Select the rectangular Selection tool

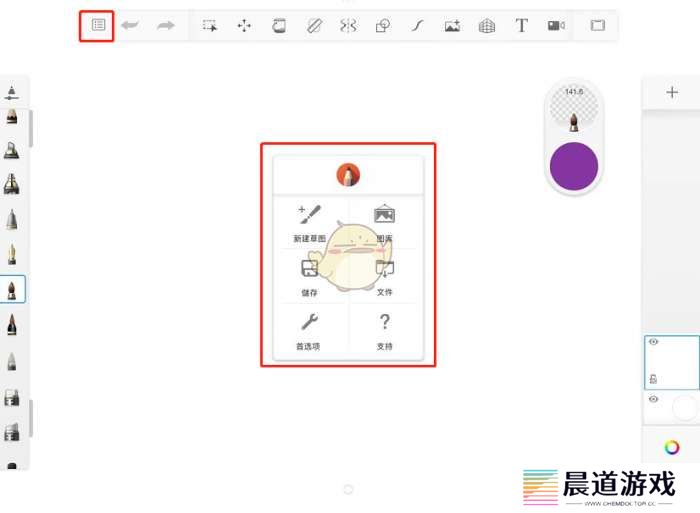click(210, 26)
